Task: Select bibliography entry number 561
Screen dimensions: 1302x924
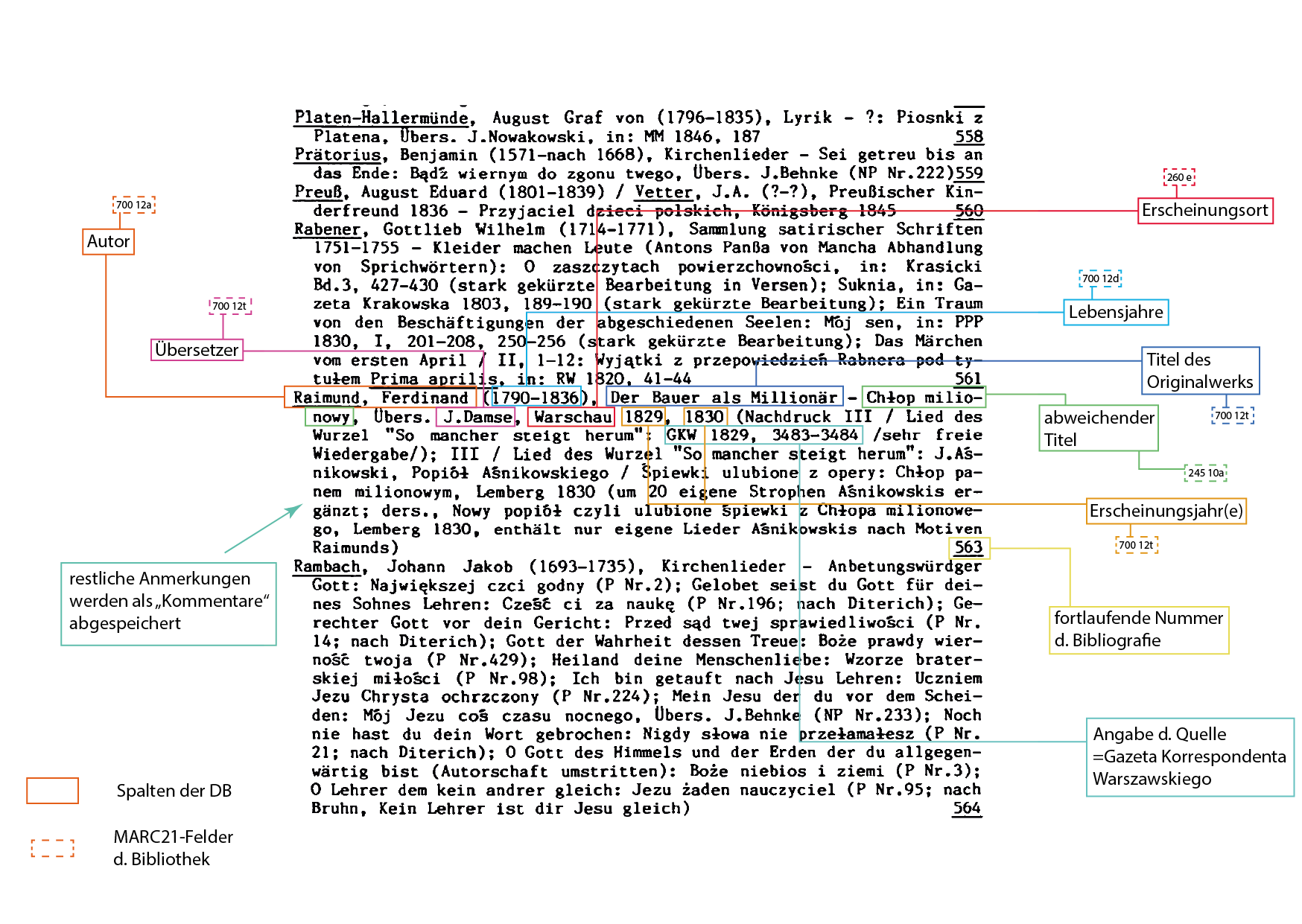Action: point(969,378)
